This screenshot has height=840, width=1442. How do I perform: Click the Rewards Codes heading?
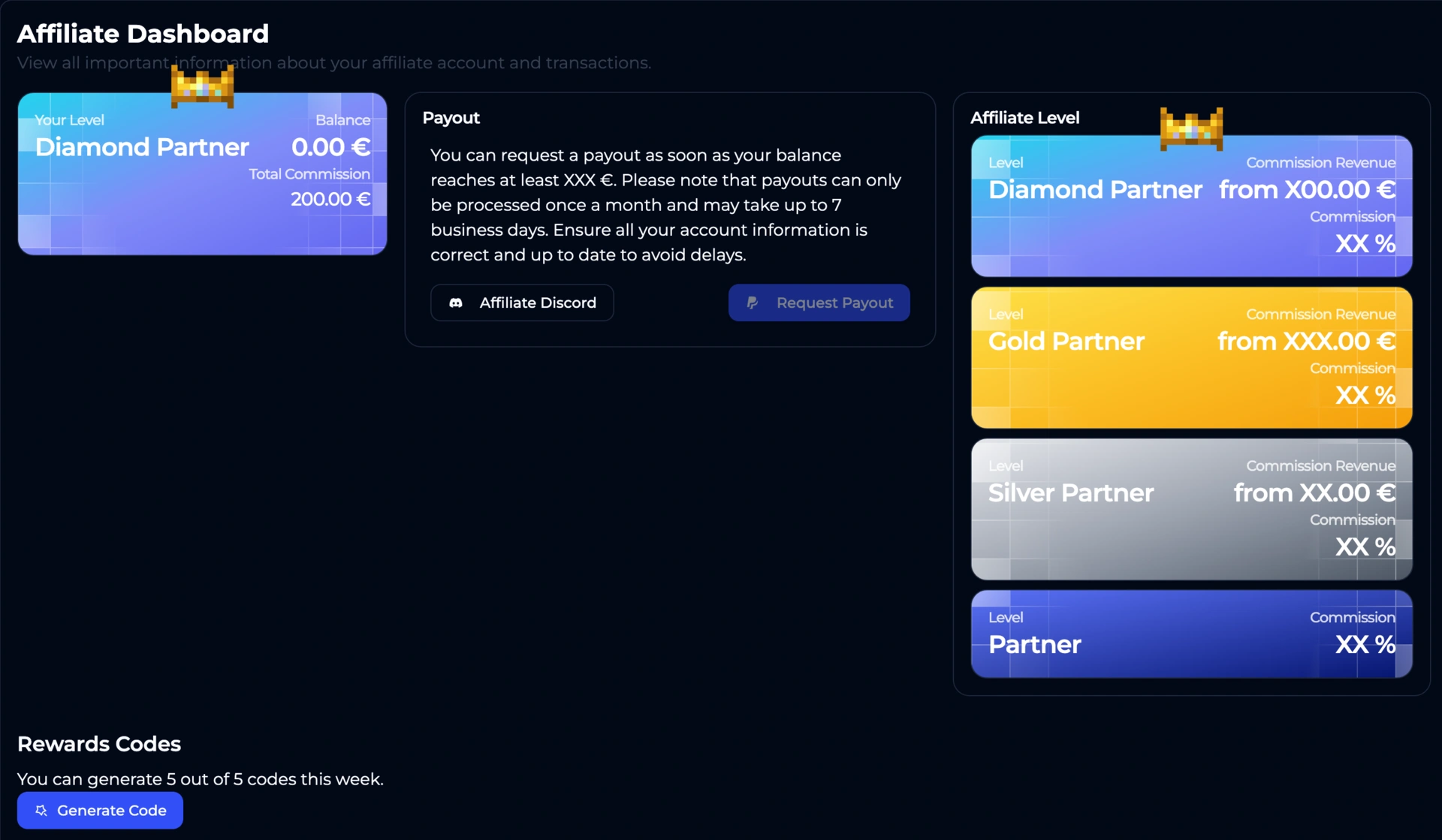point(99,744)
